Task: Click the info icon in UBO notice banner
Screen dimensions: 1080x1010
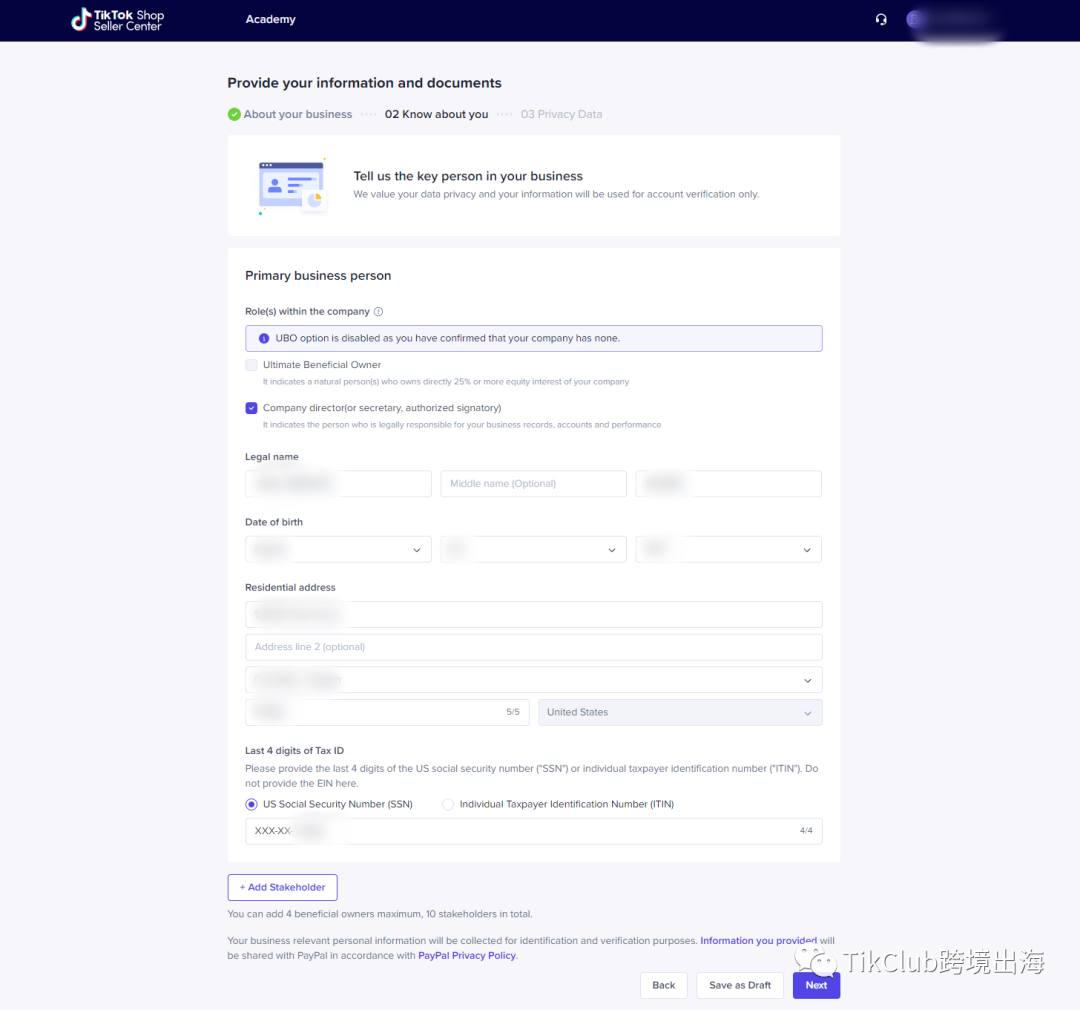Action: 264,339
